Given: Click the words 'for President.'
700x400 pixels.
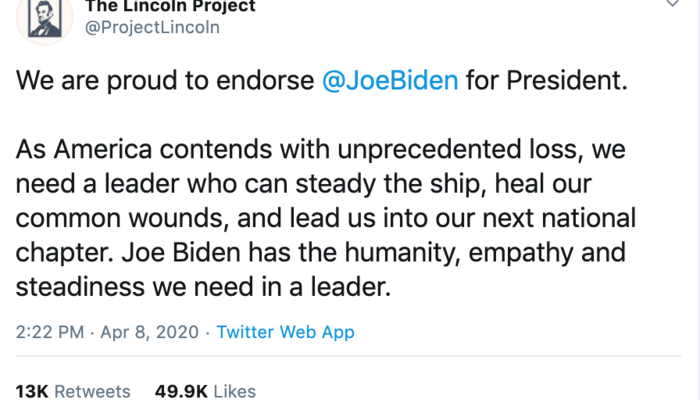Looking at the screenshot, I should (546, 81).
